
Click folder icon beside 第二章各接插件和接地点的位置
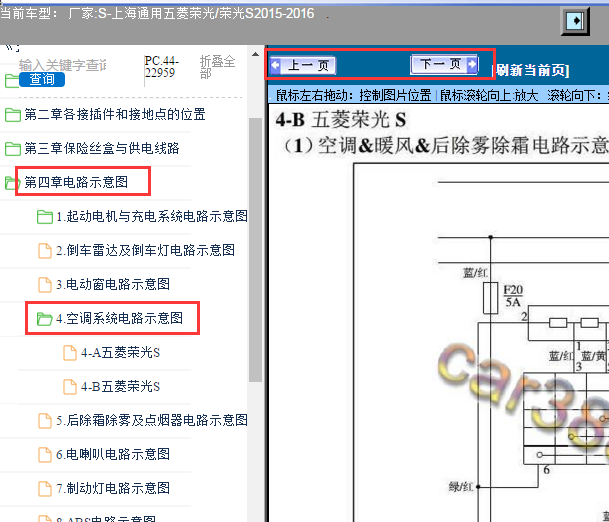pos(13,115)
